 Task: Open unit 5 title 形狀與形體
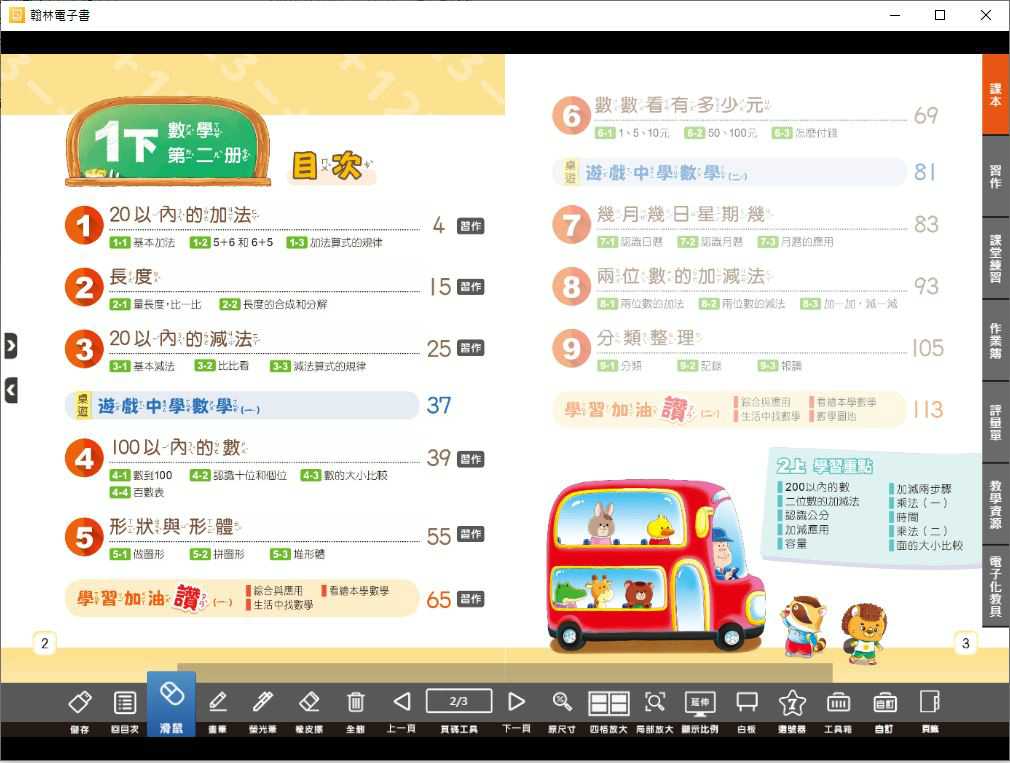tap(175, 527)
